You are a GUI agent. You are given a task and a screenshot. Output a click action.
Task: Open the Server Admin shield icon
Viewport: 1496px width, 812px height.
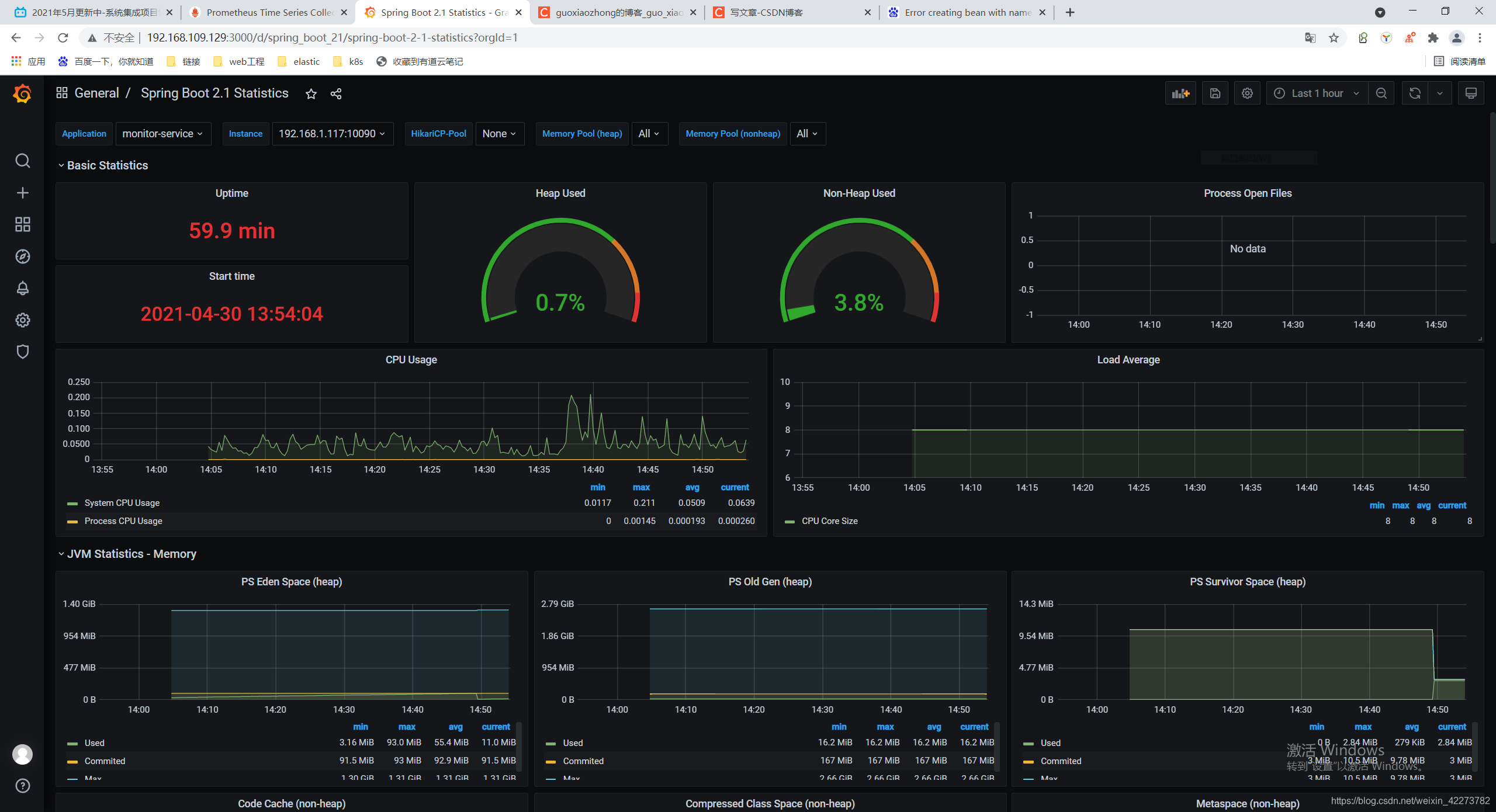[x=22, y=352]
